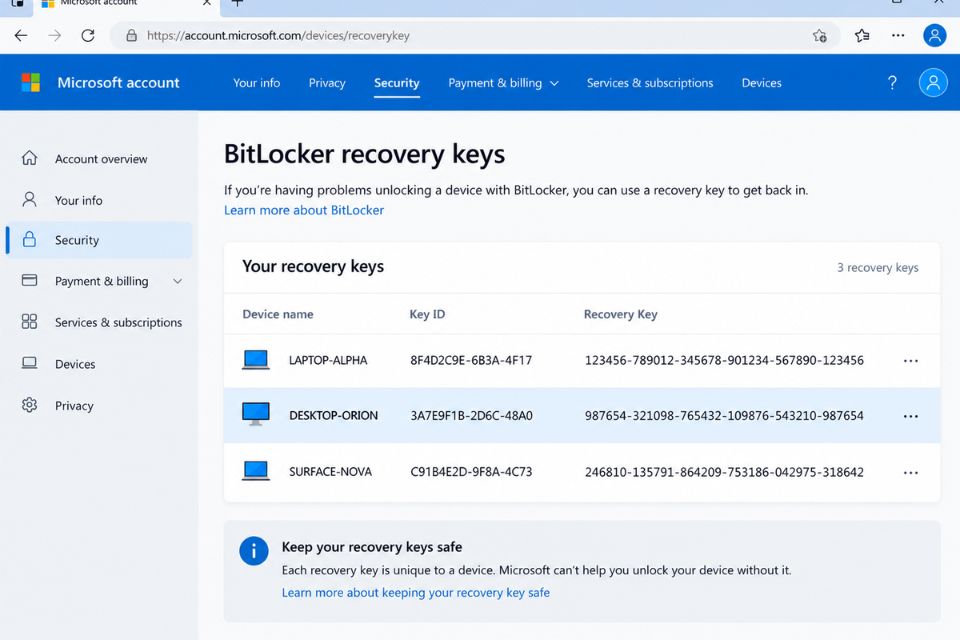This screenshot has height=640, width=960.
Task: Click the blue info circle icon
Action: [x=253, y=551]
